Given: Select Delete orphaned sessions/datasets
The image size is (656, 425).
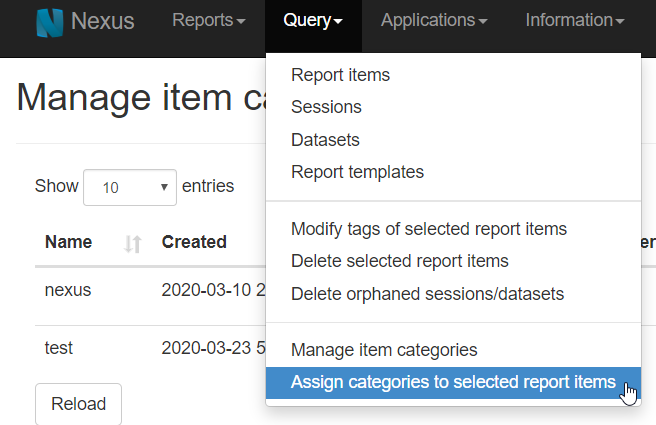Looking at the screenshot, I should [x=453, y=294].
